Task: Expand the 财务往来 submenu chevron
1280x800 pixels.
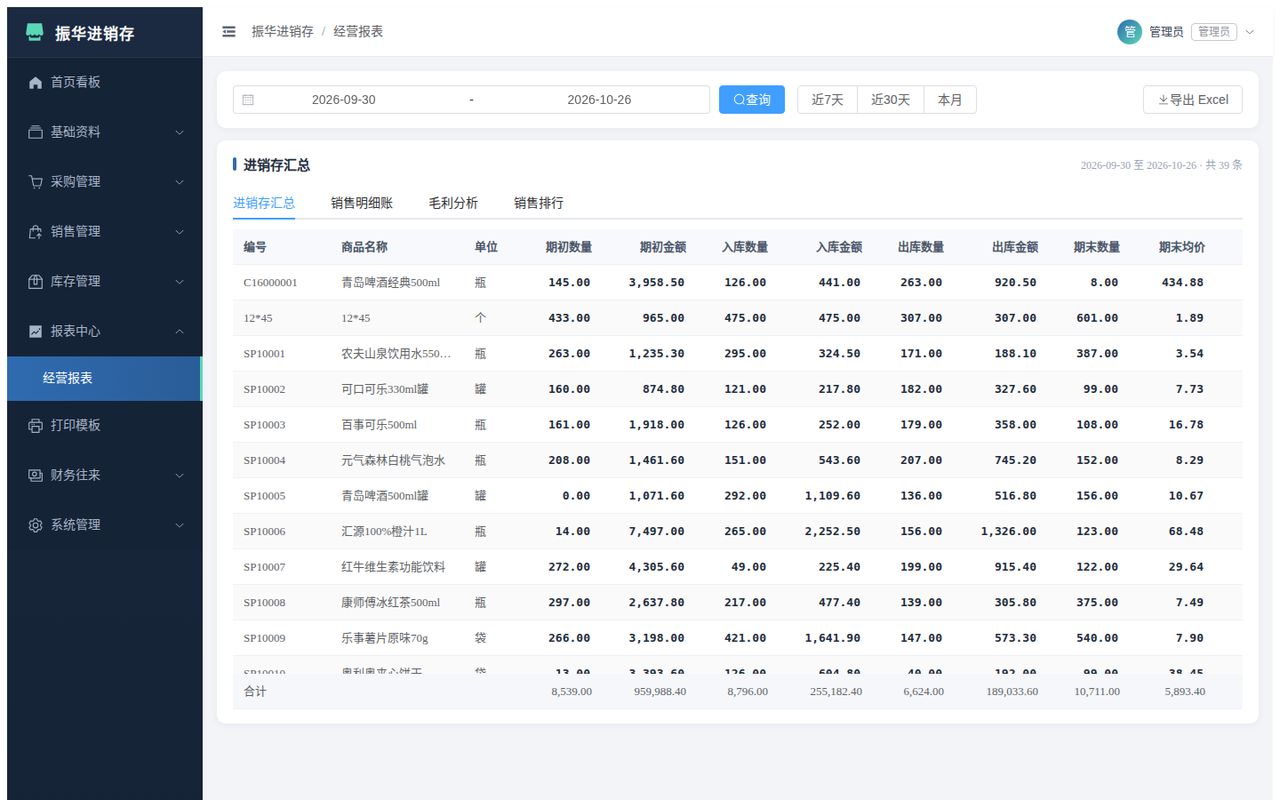Action: click(180, 475)
